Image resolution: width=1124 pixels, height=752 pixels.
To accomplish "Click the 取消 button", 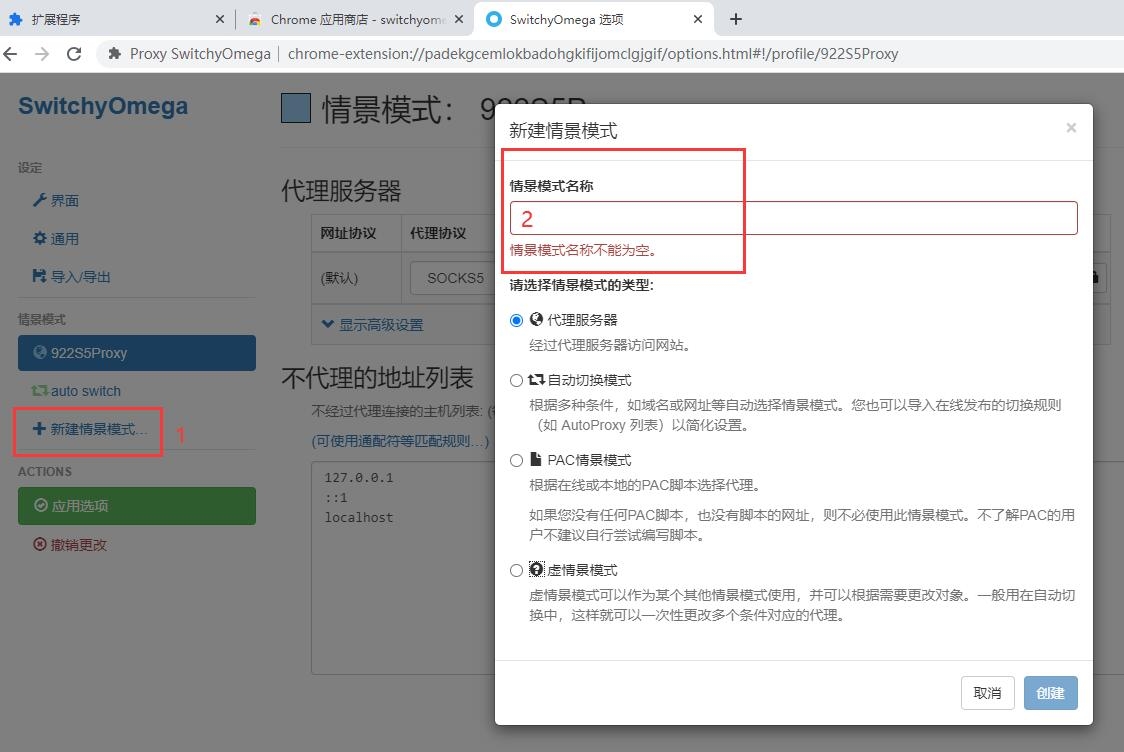I will pos(987,693).
